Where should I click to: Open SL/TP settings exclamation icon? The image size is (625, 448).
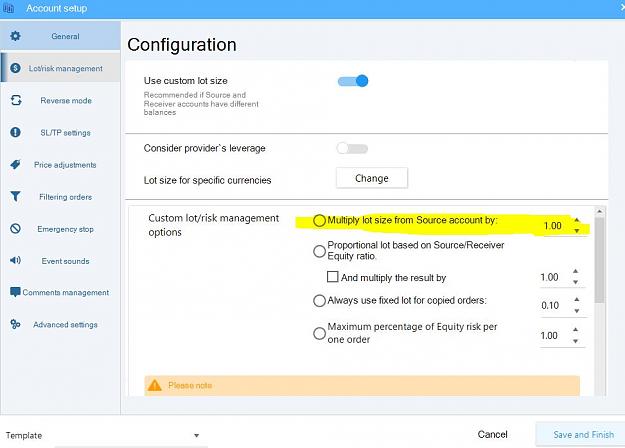pyautogui.click(x=15, y=132)
